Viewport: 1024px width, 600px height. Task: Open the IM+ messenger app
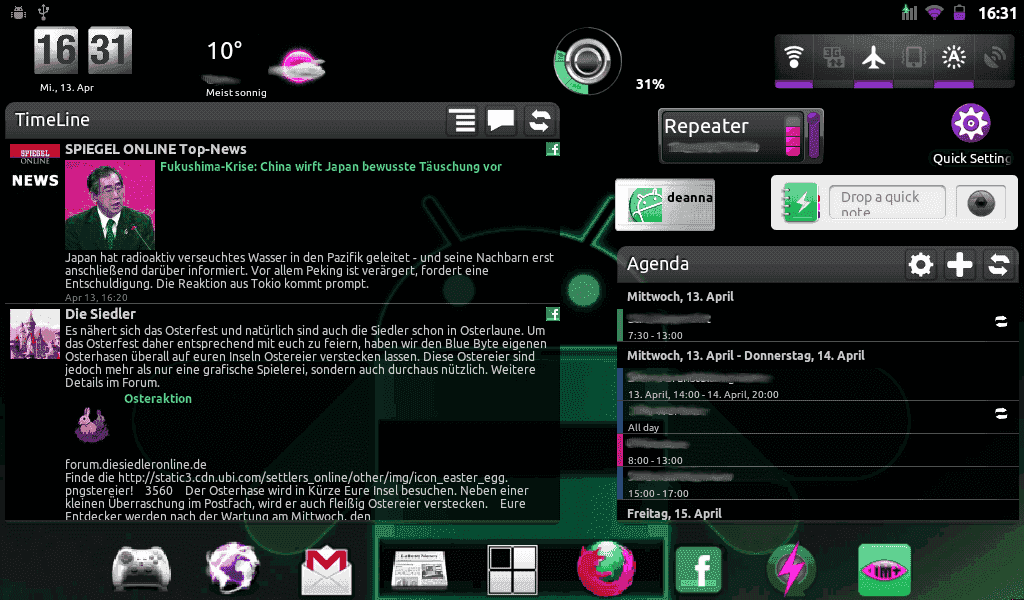884,569
